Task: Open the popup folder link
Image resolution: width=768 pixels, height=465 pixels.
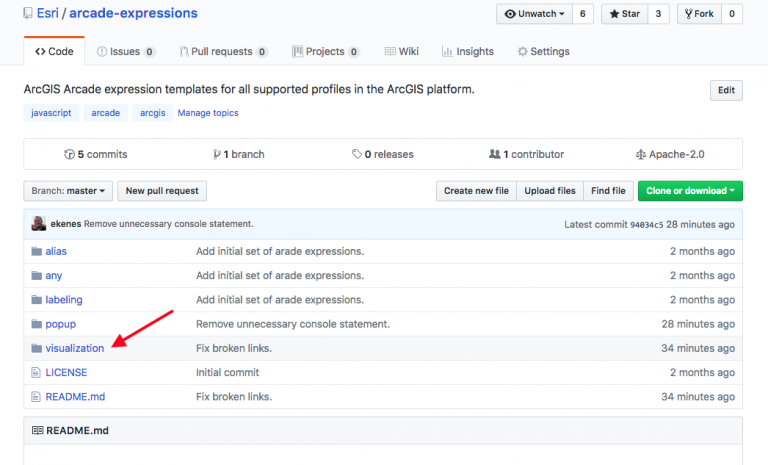Action: pos(61,324)
